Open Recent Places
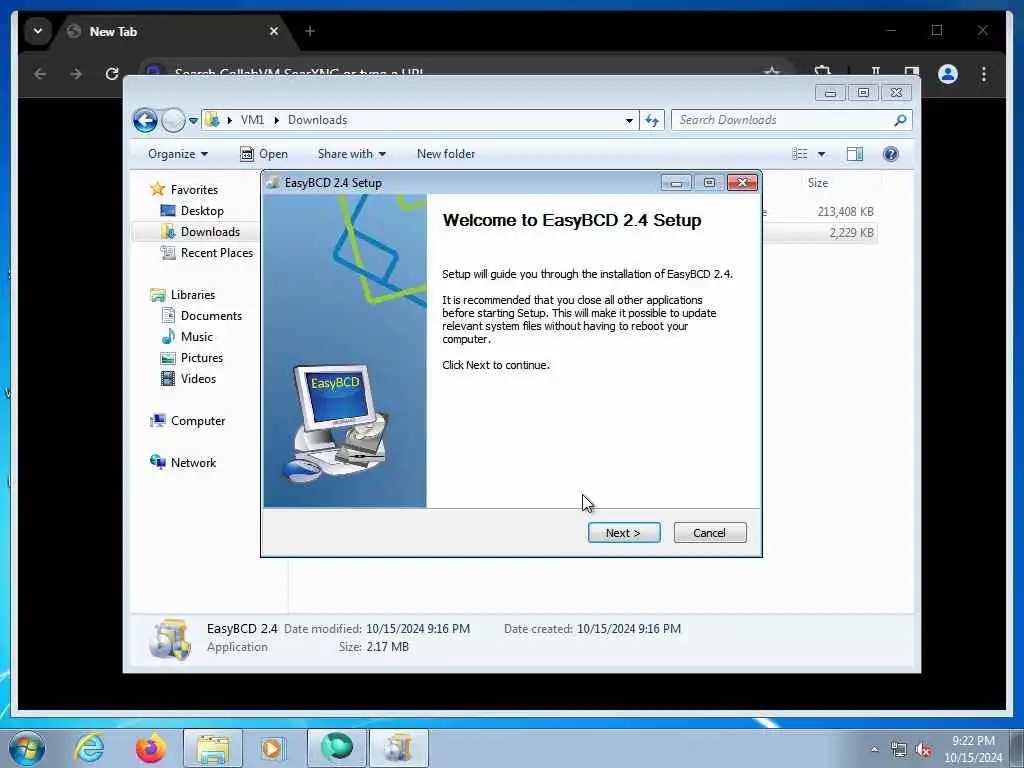Image resolution: width=1024 pixels, height=768 pixels. coord(216,253)
